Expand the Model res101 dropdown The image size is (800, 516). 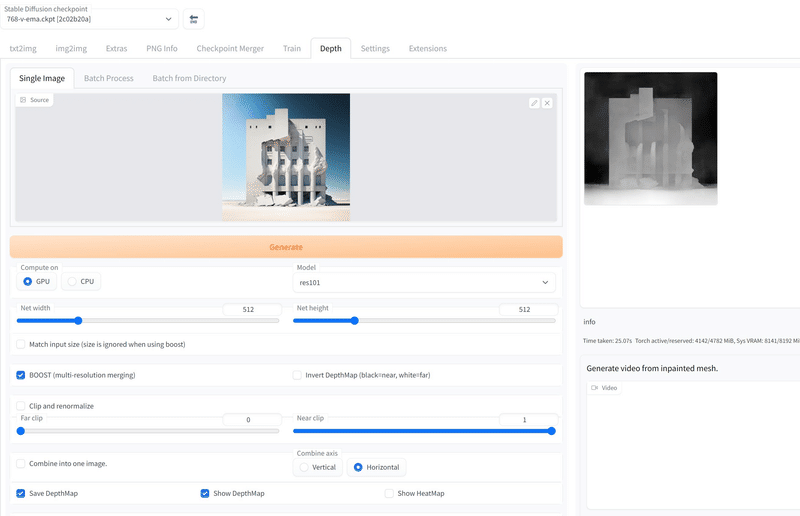coord(424,282)
